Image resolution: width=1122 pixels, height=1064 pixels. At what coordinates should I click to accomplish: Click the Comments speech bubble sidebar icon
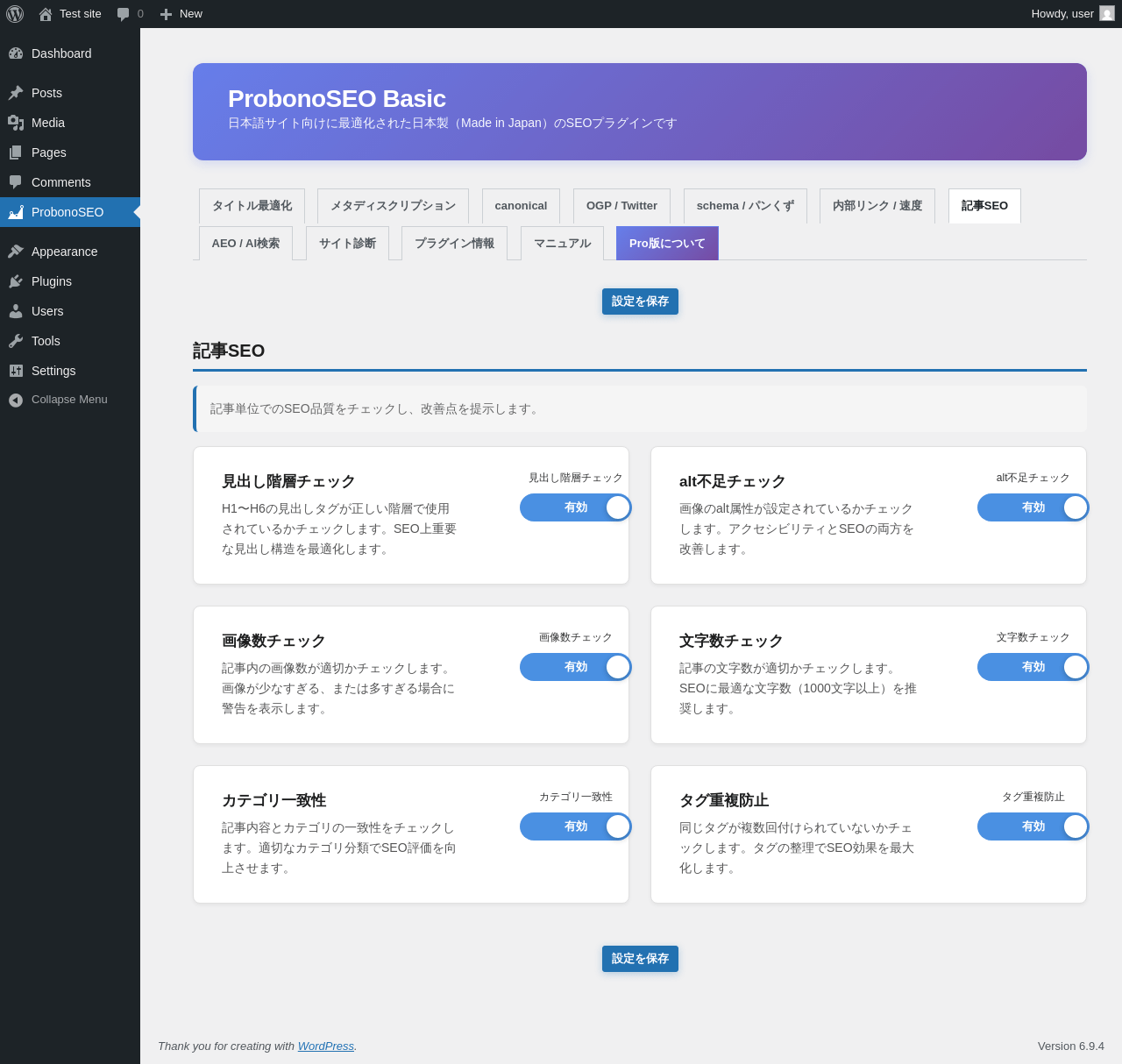(16, 182)
